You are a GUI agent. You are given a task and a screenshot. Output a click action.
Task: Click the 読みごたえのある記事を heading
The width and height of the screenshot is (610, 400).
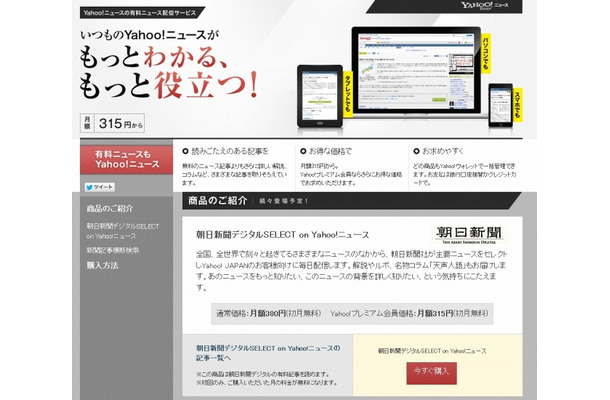[226, 151]
